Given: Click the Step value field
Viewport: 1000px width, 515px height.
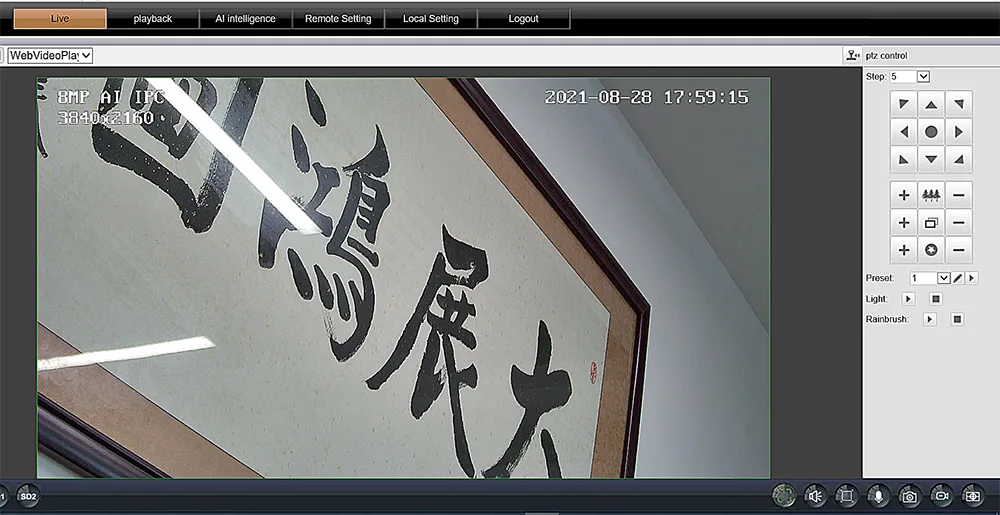Looking at the screenshot, I should click(904, 76).
